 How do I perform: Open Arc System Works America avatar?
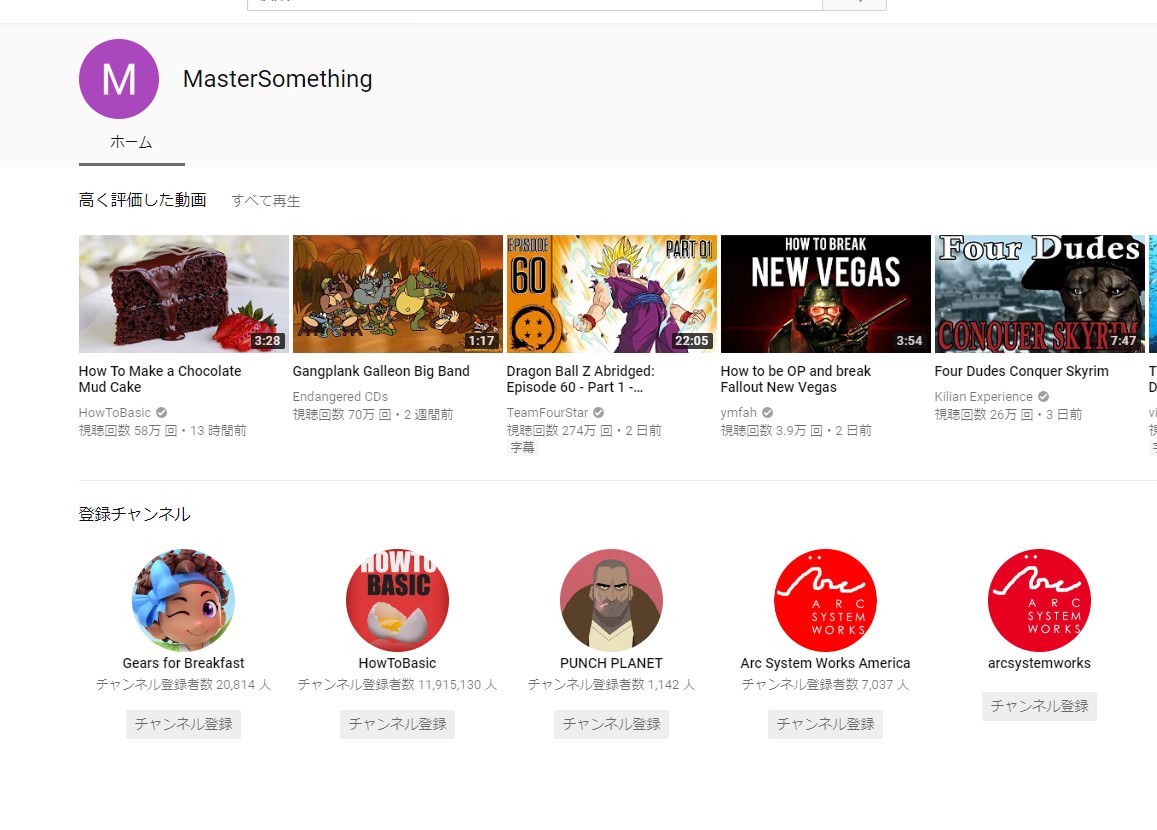[826, 600]
